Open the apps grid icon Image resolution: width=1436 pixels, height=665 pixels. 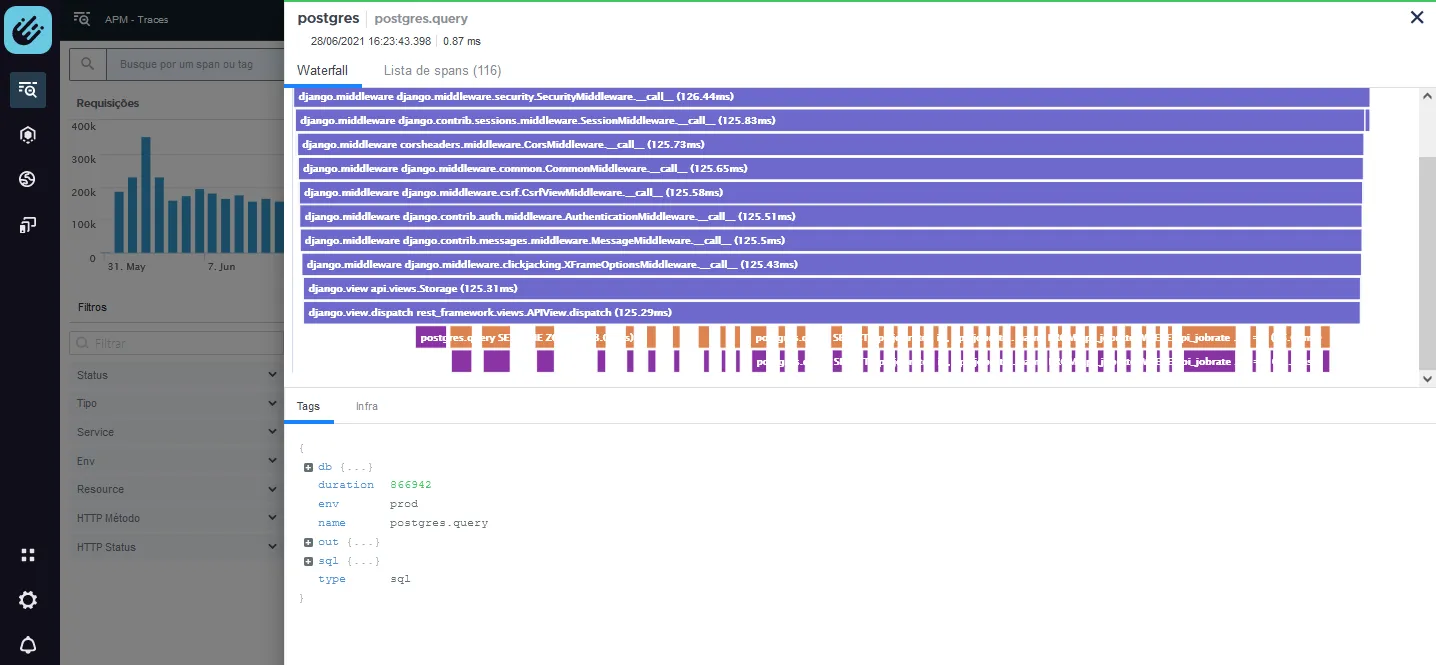(x=28, y=555)
